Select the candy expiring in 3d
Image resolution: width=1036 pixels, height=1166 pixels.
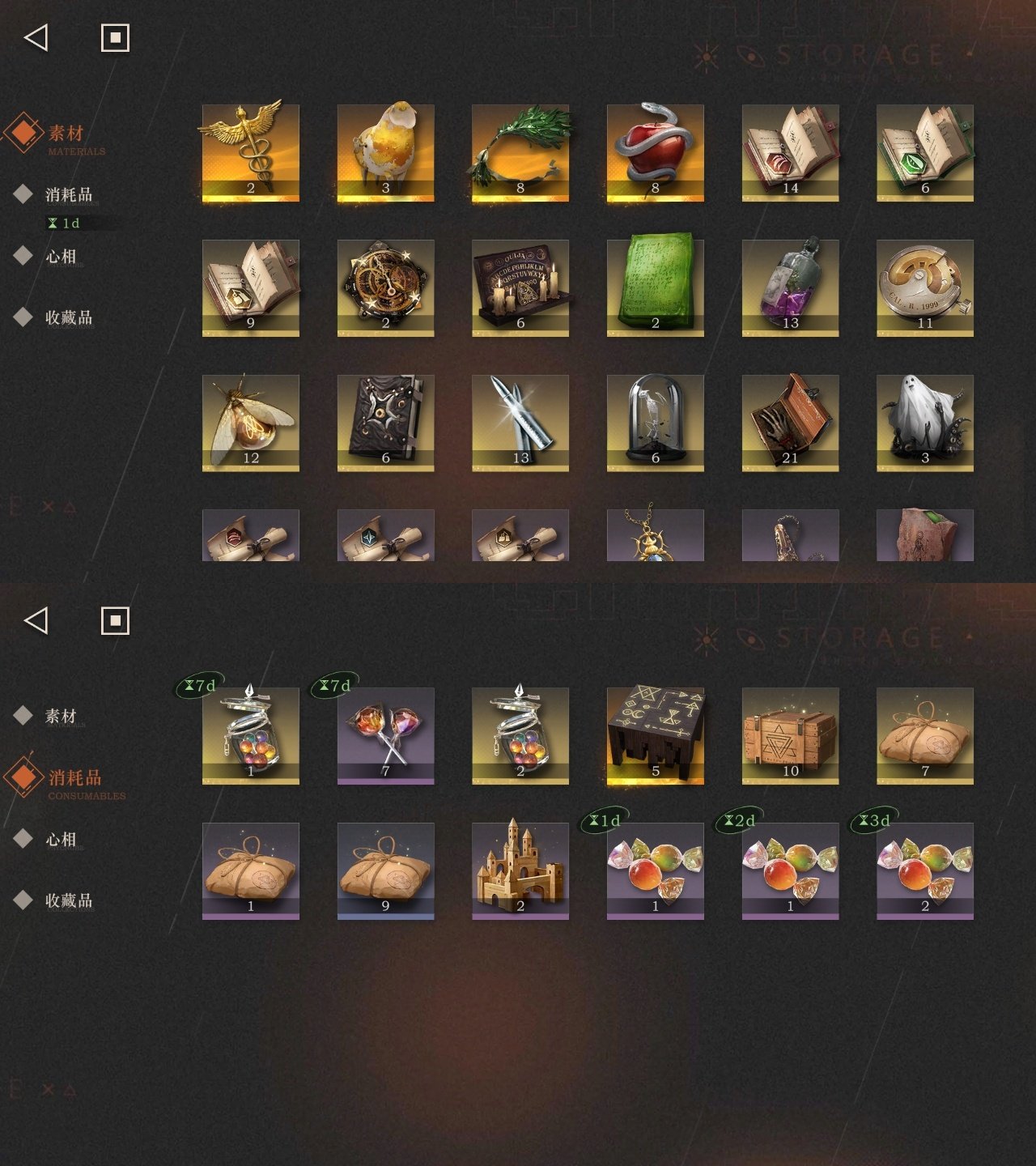pos(925,871)
